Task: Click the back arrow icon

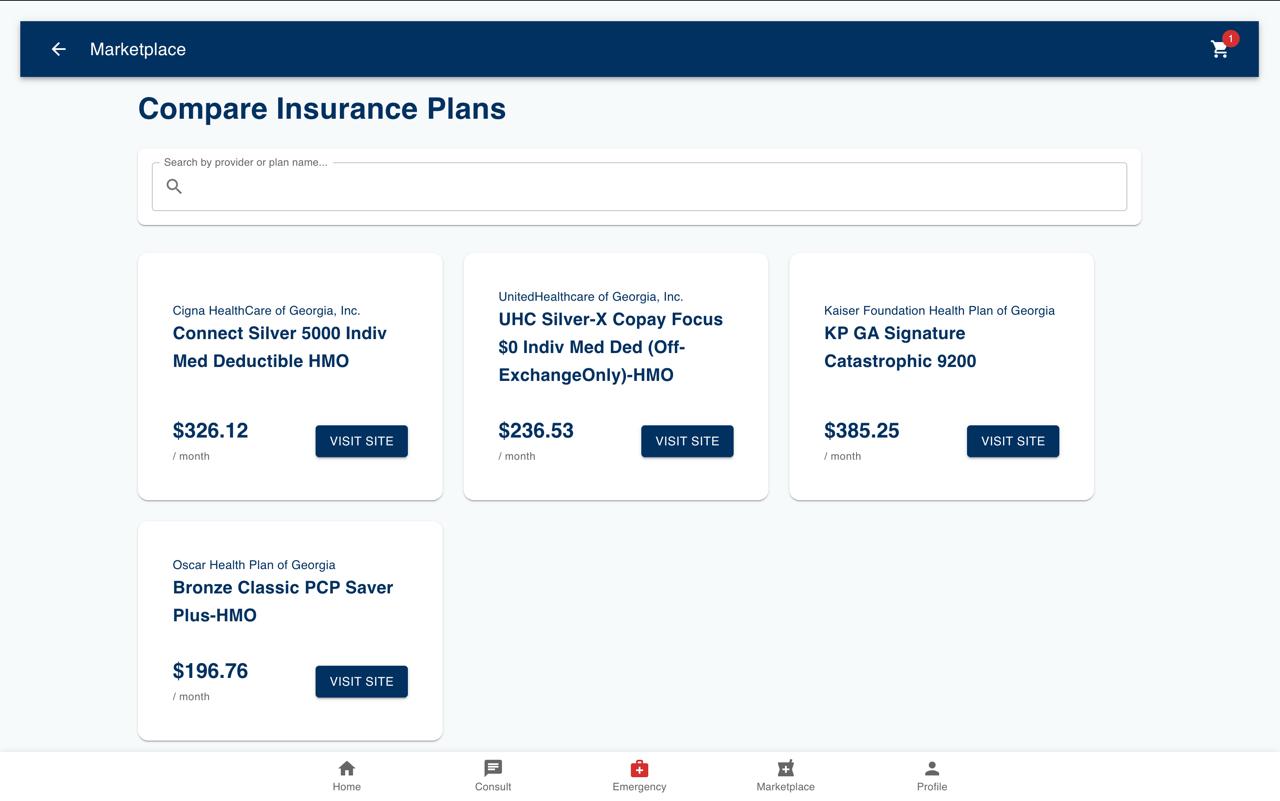Action: [x=59, y=49]
